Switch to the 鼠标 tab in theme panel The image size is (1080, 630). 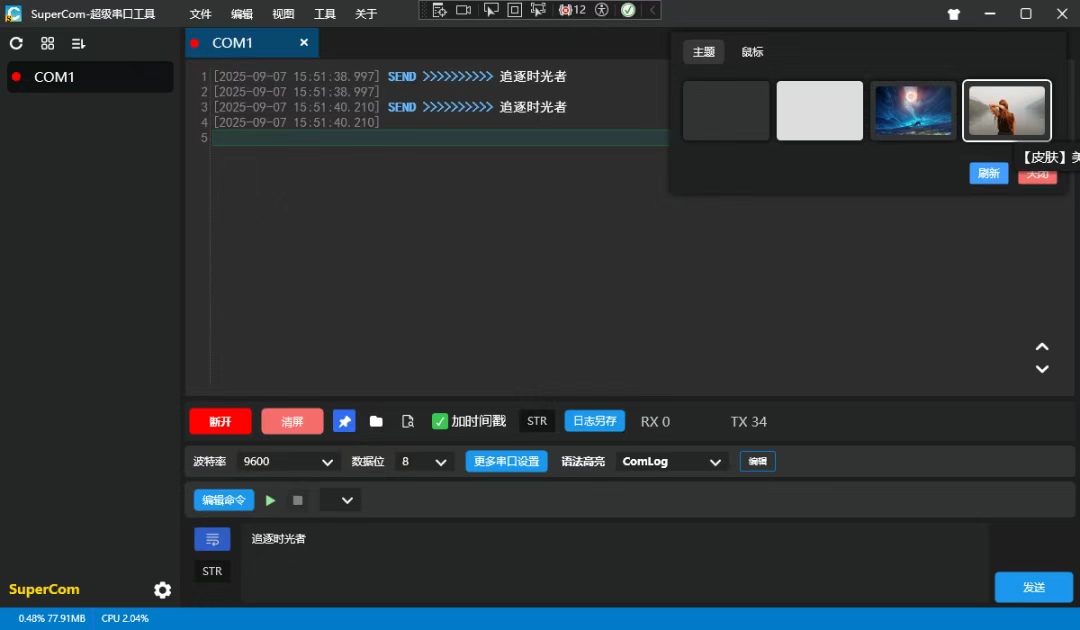click(752, 52)
